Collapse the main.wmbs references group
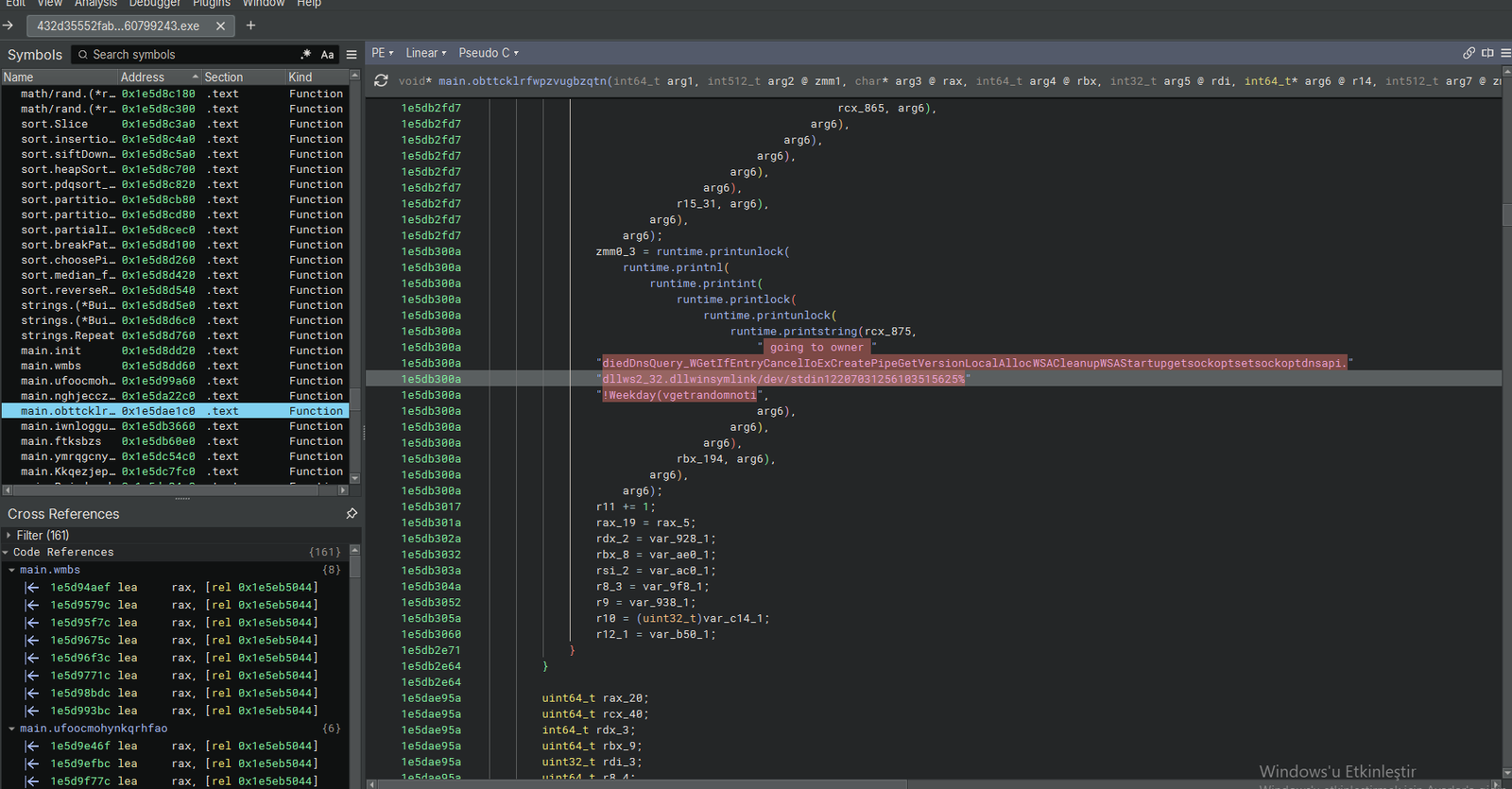This screenshot has width=1512, height=789. (x=11, y=571)
